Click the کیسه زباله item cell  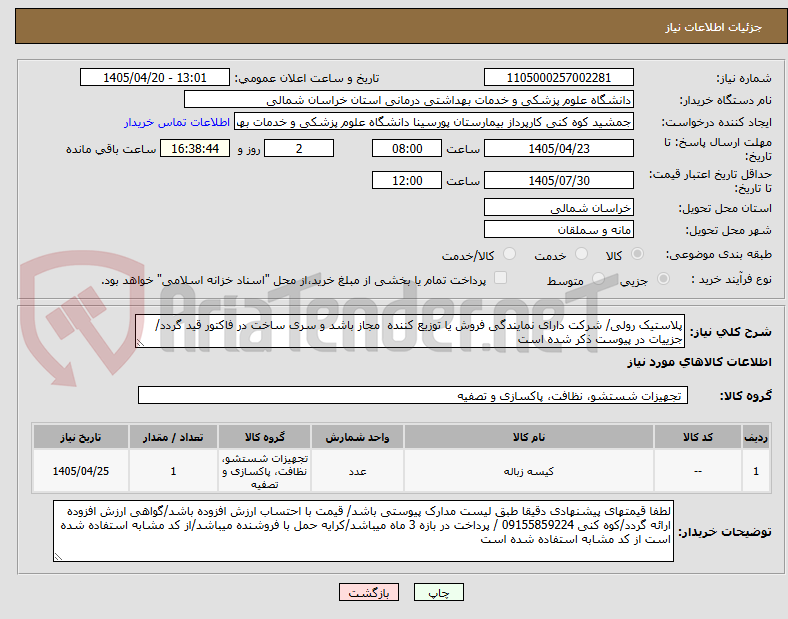coord(529,471)
